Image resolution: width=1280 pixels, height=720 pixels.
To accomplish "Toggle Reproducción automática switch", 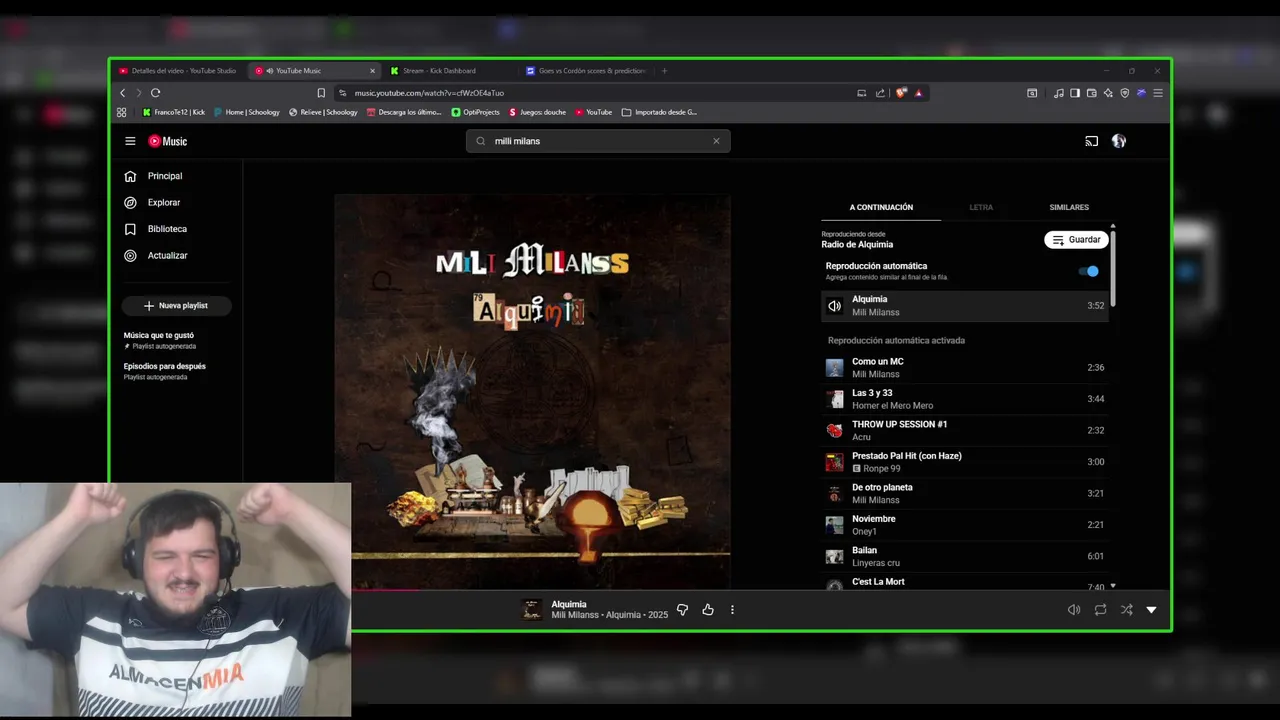I will coord(1089,271).
